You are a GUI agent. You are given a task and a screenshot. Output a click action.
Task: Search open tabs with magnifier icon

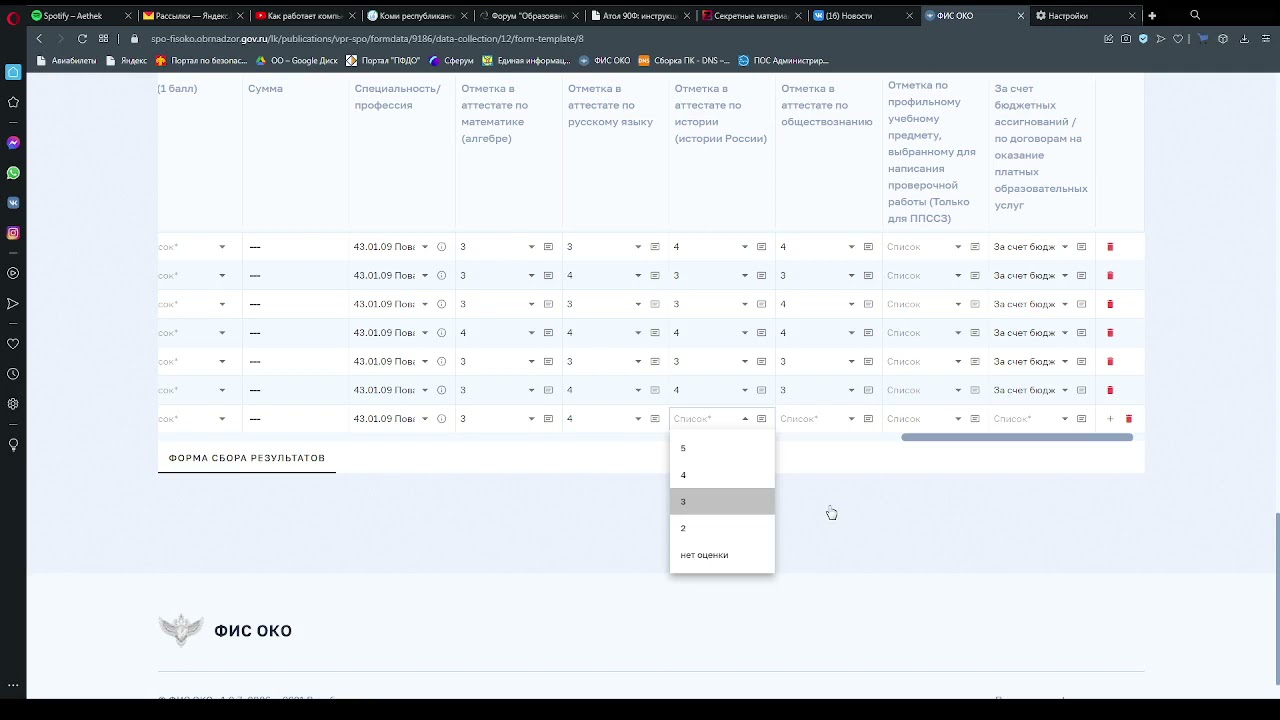[1195, 16]
